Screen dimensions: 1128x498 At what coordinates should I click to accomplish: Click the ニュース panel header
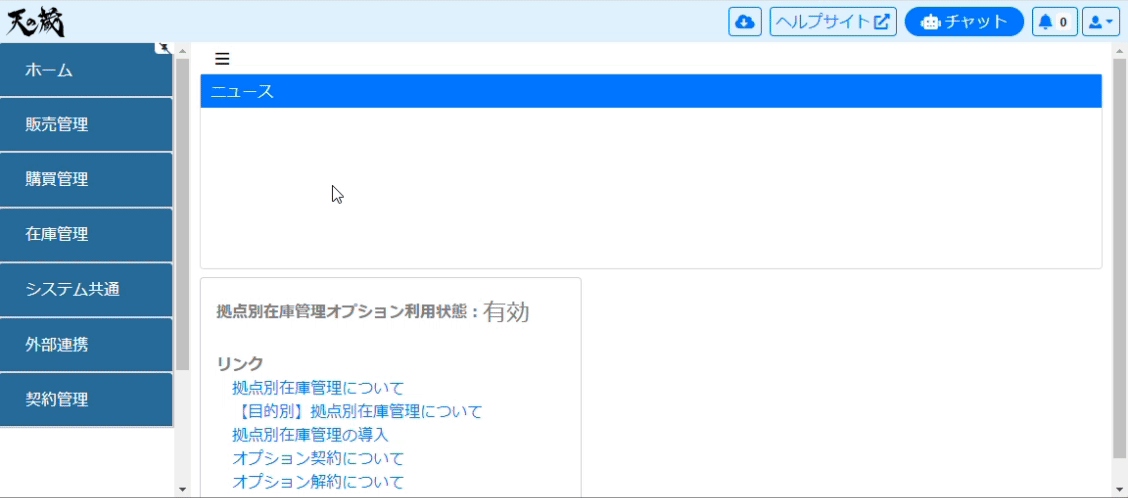coord(651,91)
